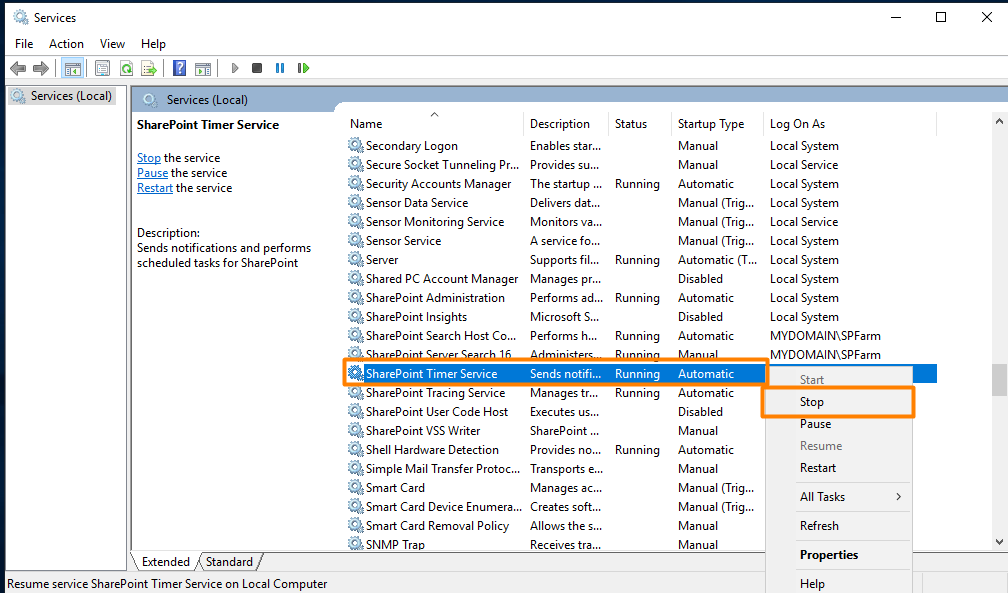Select Simple Mail Transfer Protocol row
The height and width of the screenshot is (593, 1008).
[555, 468]
